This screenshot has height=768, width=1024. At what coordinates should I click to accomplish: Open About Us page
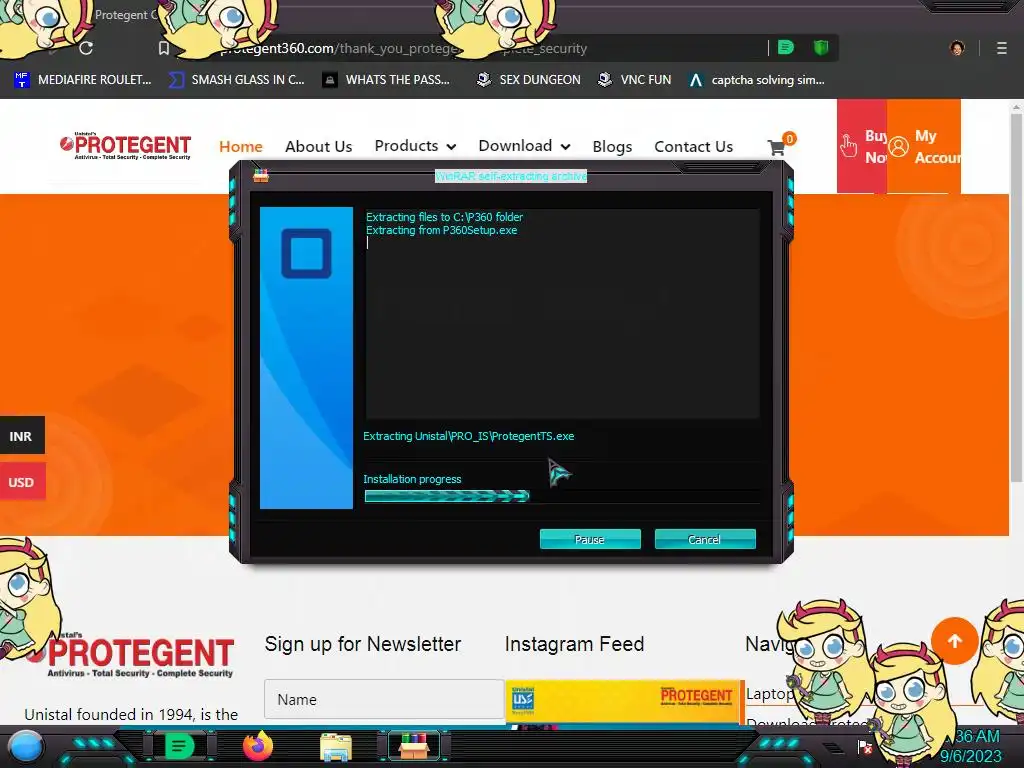coord(319,146)
